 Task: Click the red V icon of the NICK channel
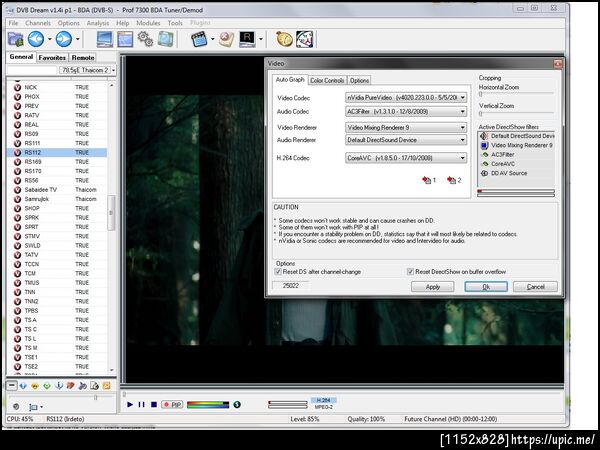(17, 87)
